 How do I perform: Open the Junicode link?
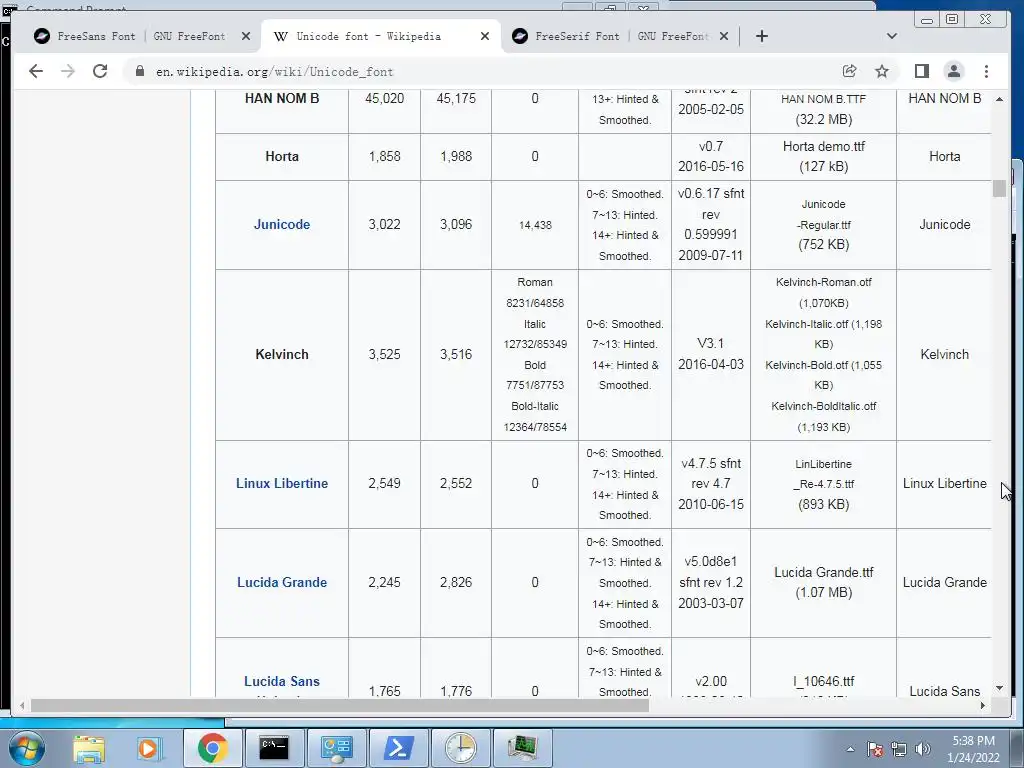[x=281, y=225]
